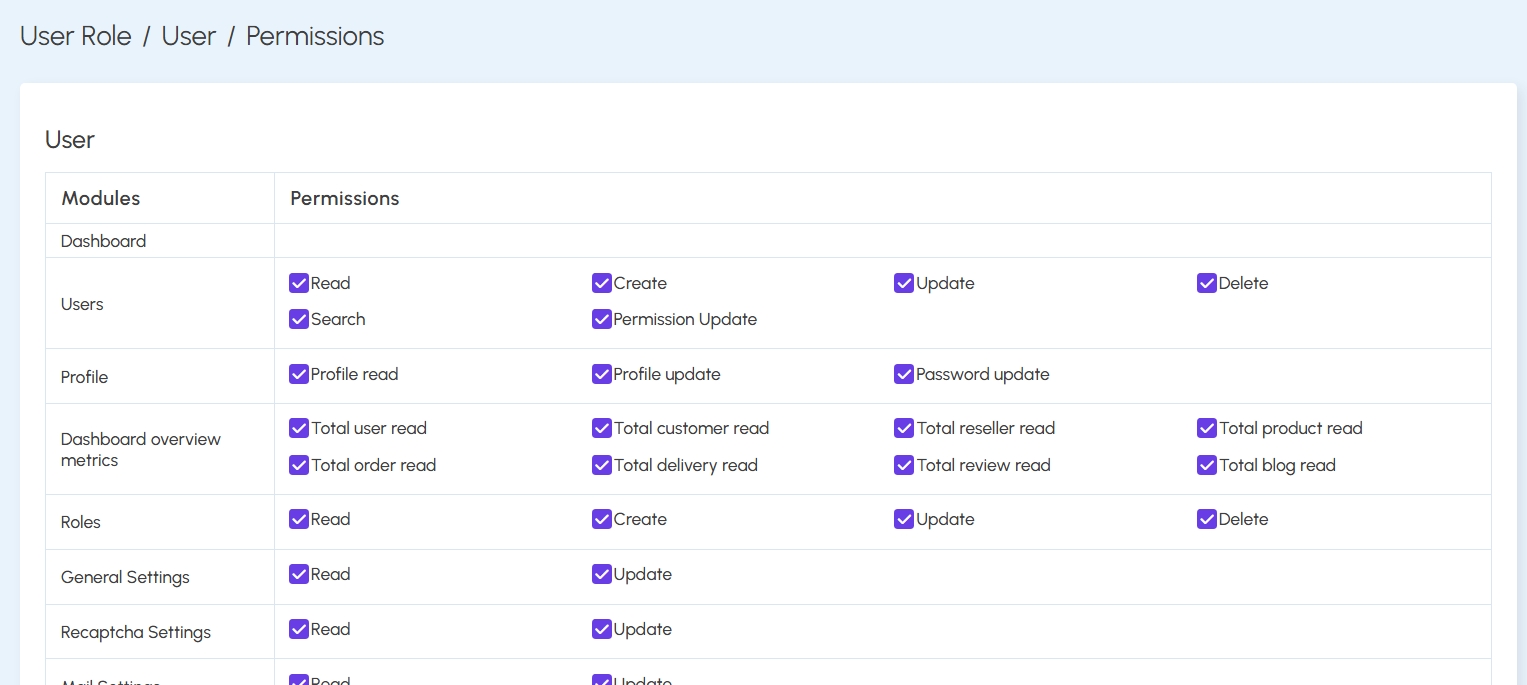Toggle the Total reseller read checkbox
Screen dimensions: 1527x685
click(904, 428)
